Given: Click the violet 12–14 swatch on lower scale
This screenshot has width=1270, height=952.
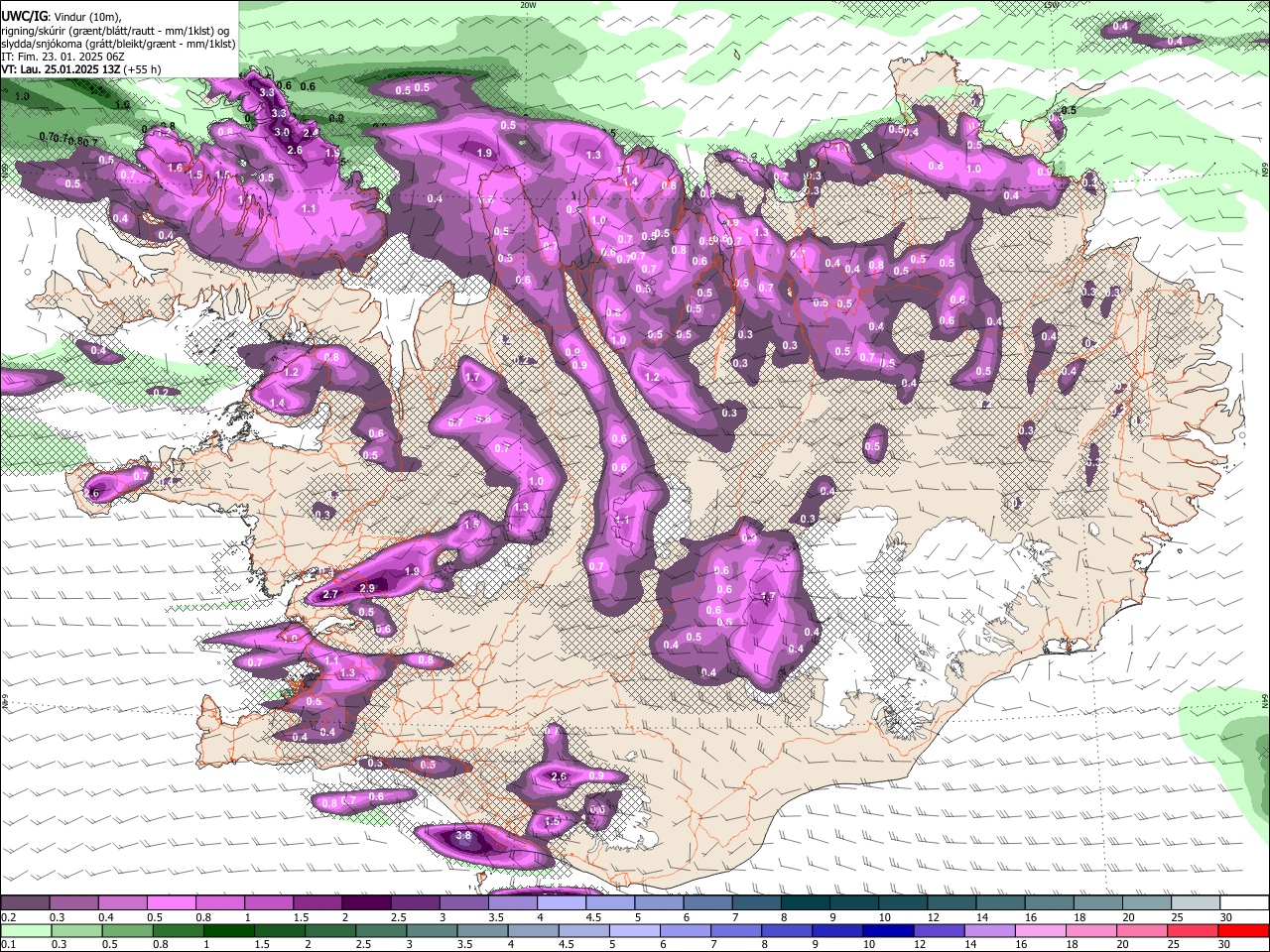Looking at the screenshot, I should (x=940, y=930).
